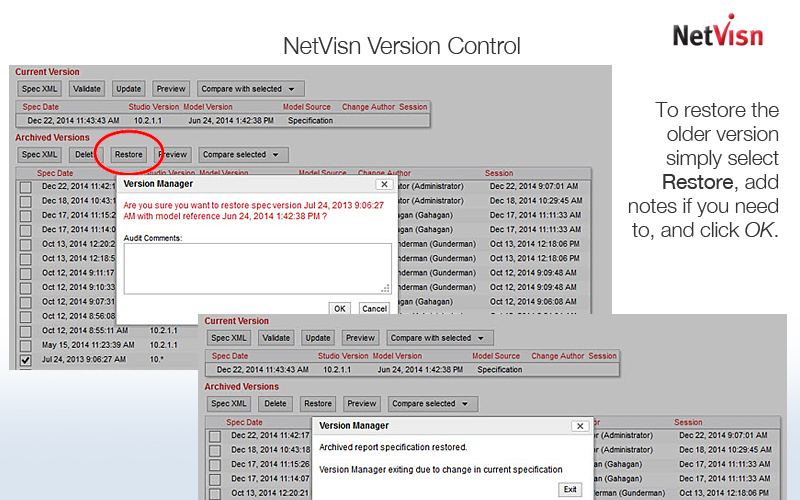
Task: Click Spec XML under upper screenshot's Current Version
Action: tap(39, 89)
